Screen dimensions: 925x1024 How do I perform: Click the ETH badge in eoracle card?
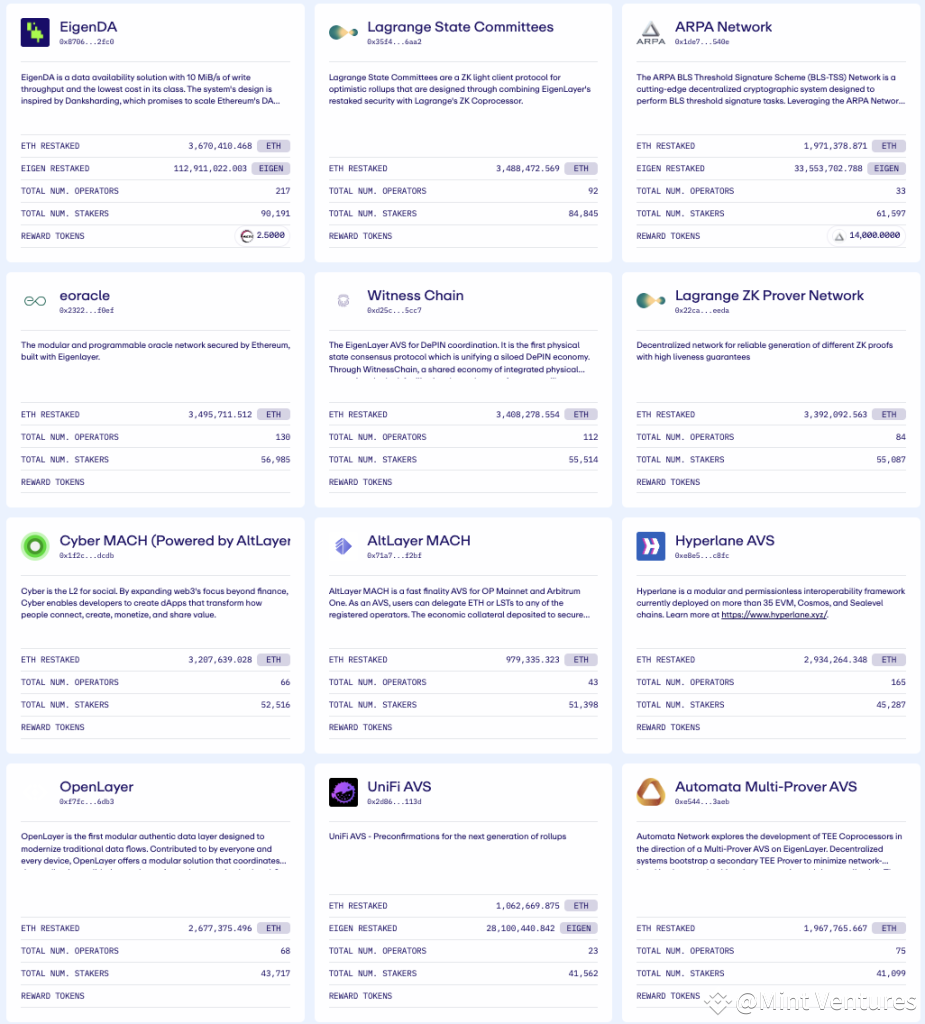[x=273, y=415]
